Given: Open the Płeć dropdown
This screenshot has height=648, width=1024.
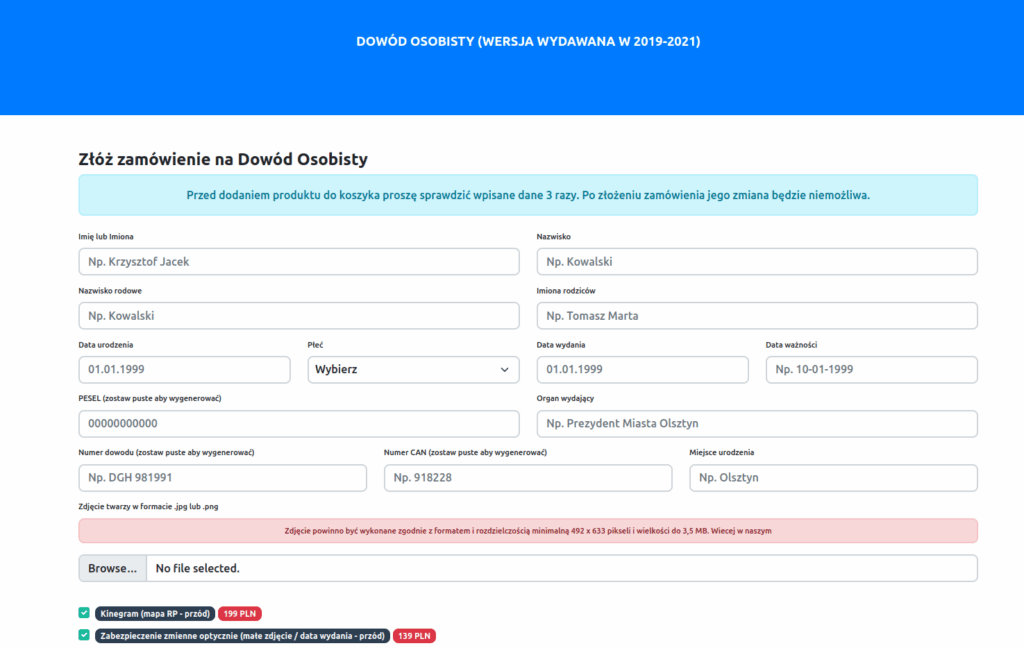Looking at the screenshot, I should pos(413,370).
